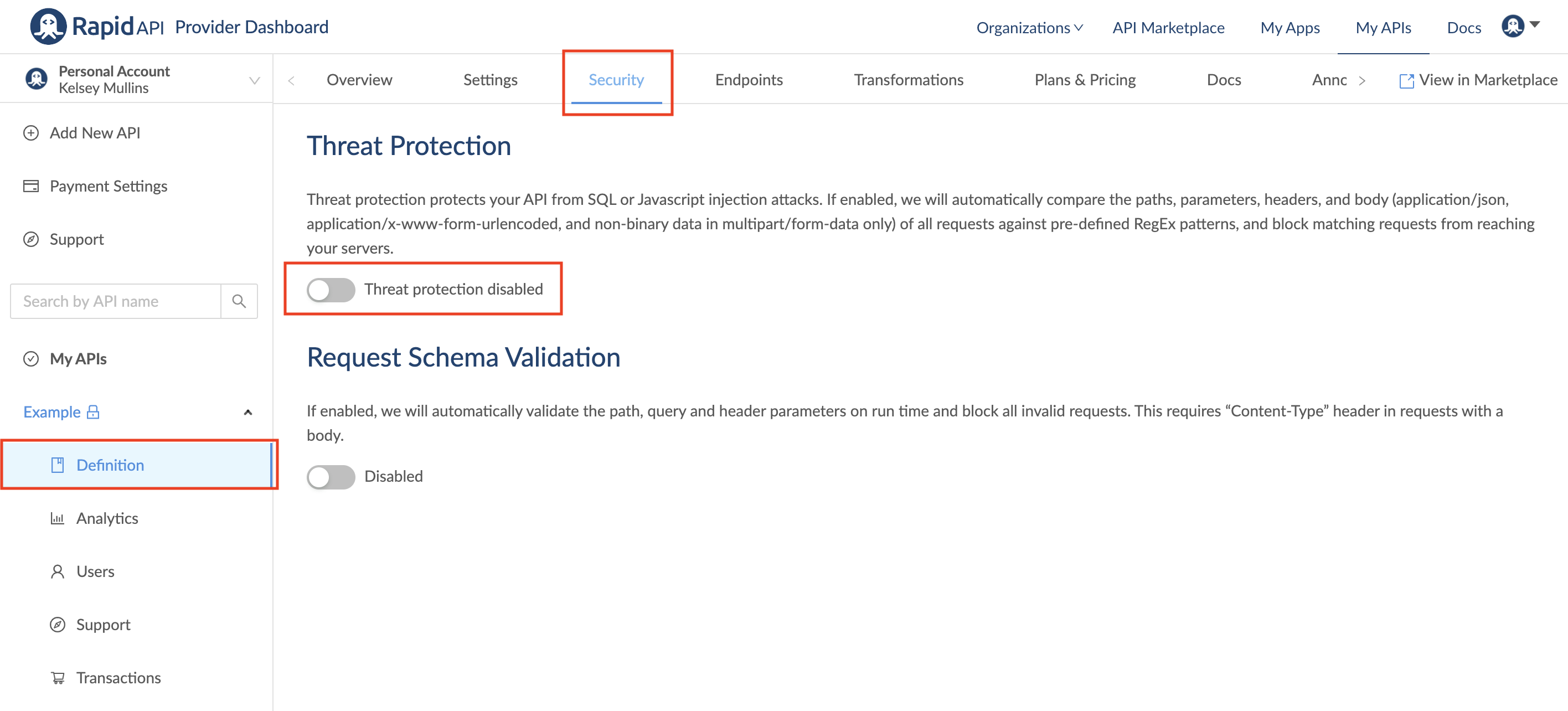Switch to the Endpoints tab

click(748, 80)
